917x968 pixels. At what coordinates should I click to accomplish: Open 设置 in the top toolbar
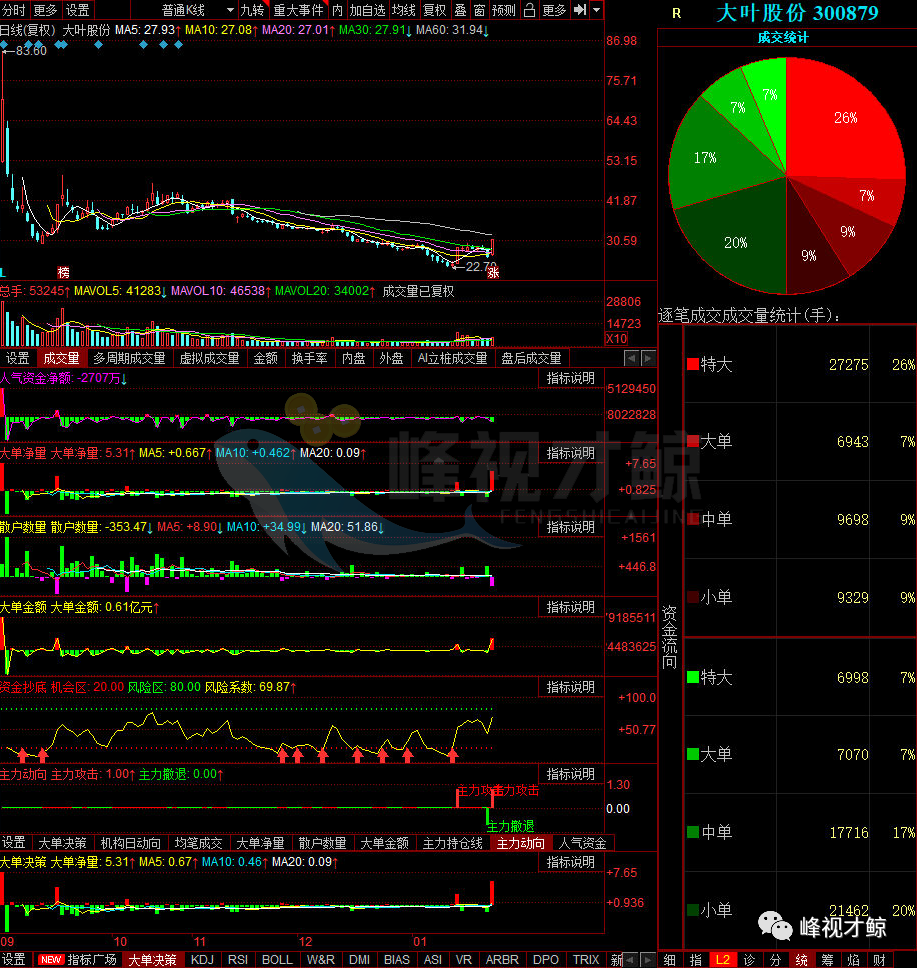tap(77, 10)
